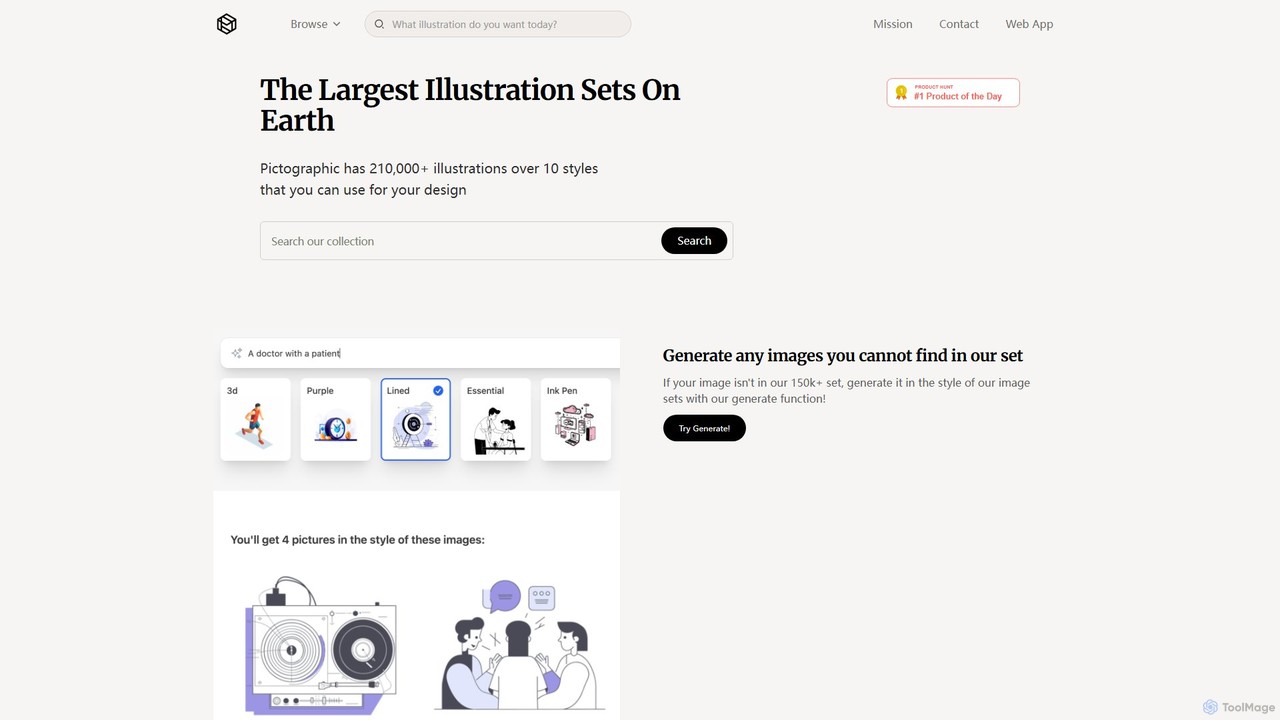1280x720 pixels.
Task: Select the Purple style card
Action: 335,419
